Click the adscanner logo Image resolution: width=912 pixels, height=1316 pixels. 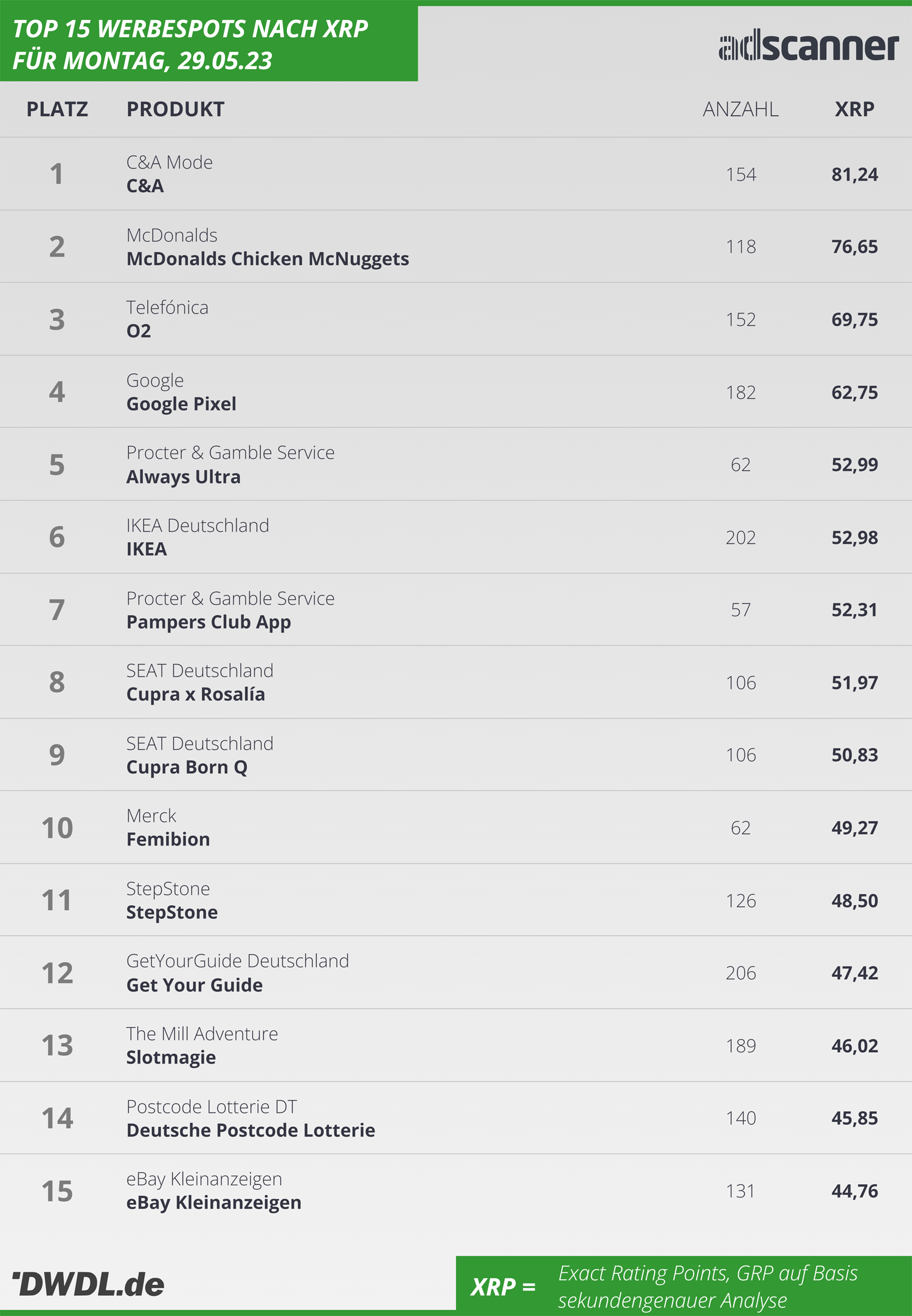[x=809, y=46]
